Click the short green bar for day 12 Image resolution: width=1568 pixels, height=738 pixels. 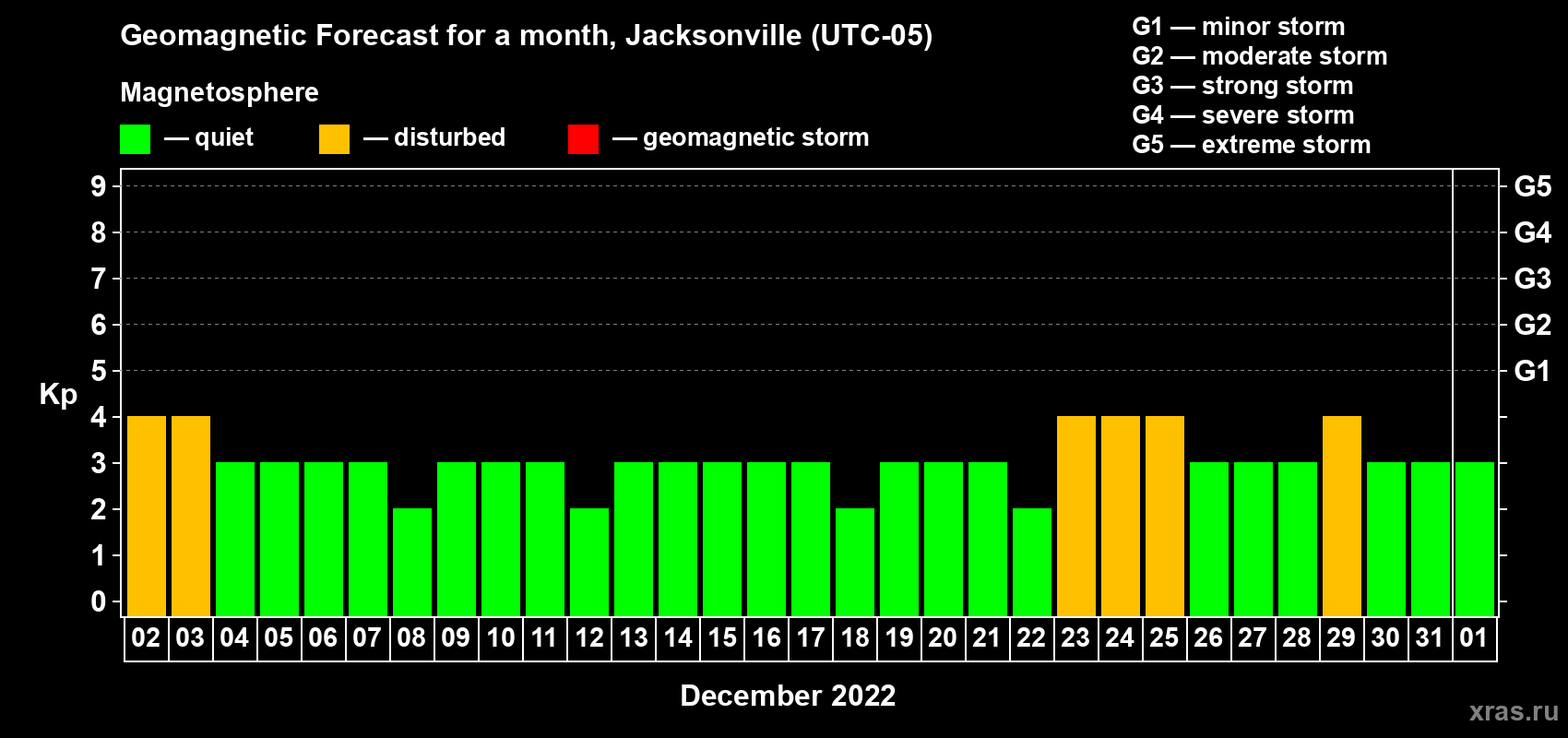589,562
